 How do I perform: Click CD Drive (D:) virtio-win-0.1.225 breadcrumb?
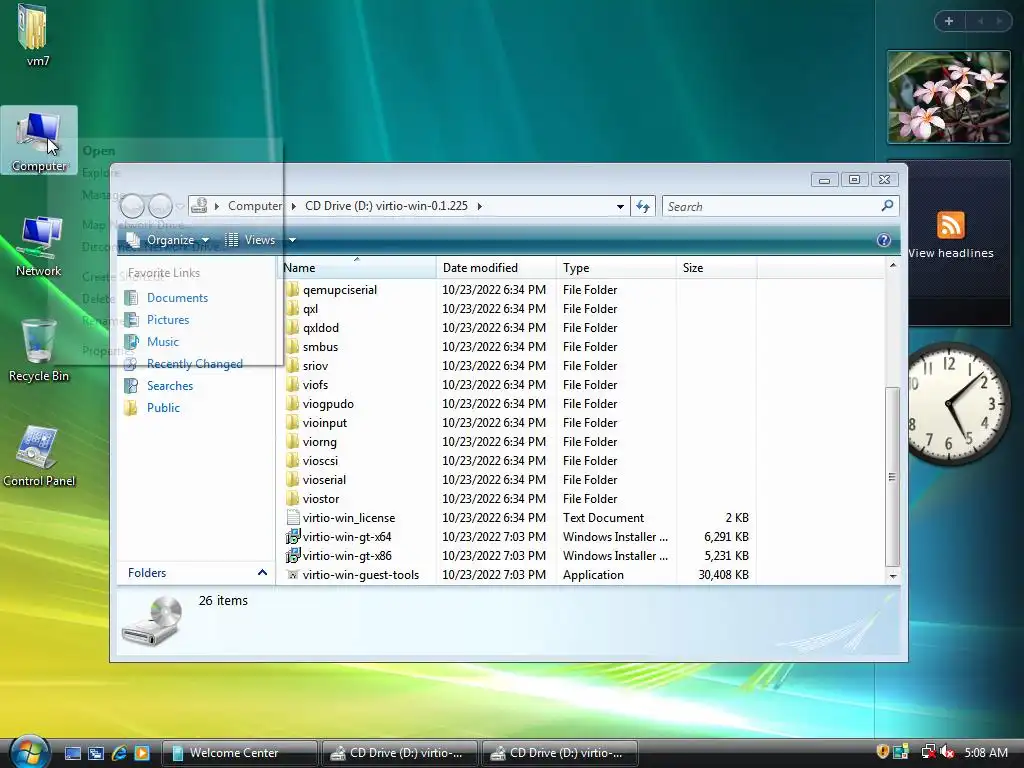[x=386, y=206]
